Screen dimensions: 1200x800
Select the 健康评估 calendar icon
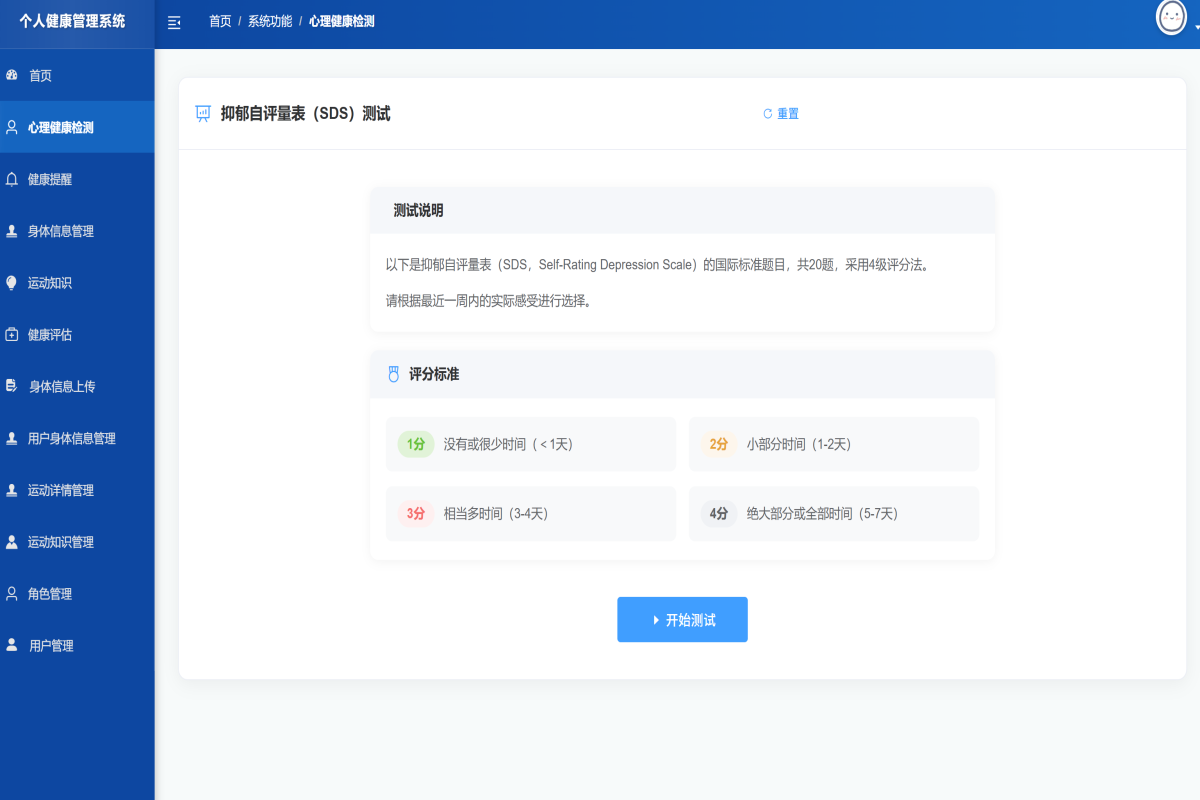[12, 334]
